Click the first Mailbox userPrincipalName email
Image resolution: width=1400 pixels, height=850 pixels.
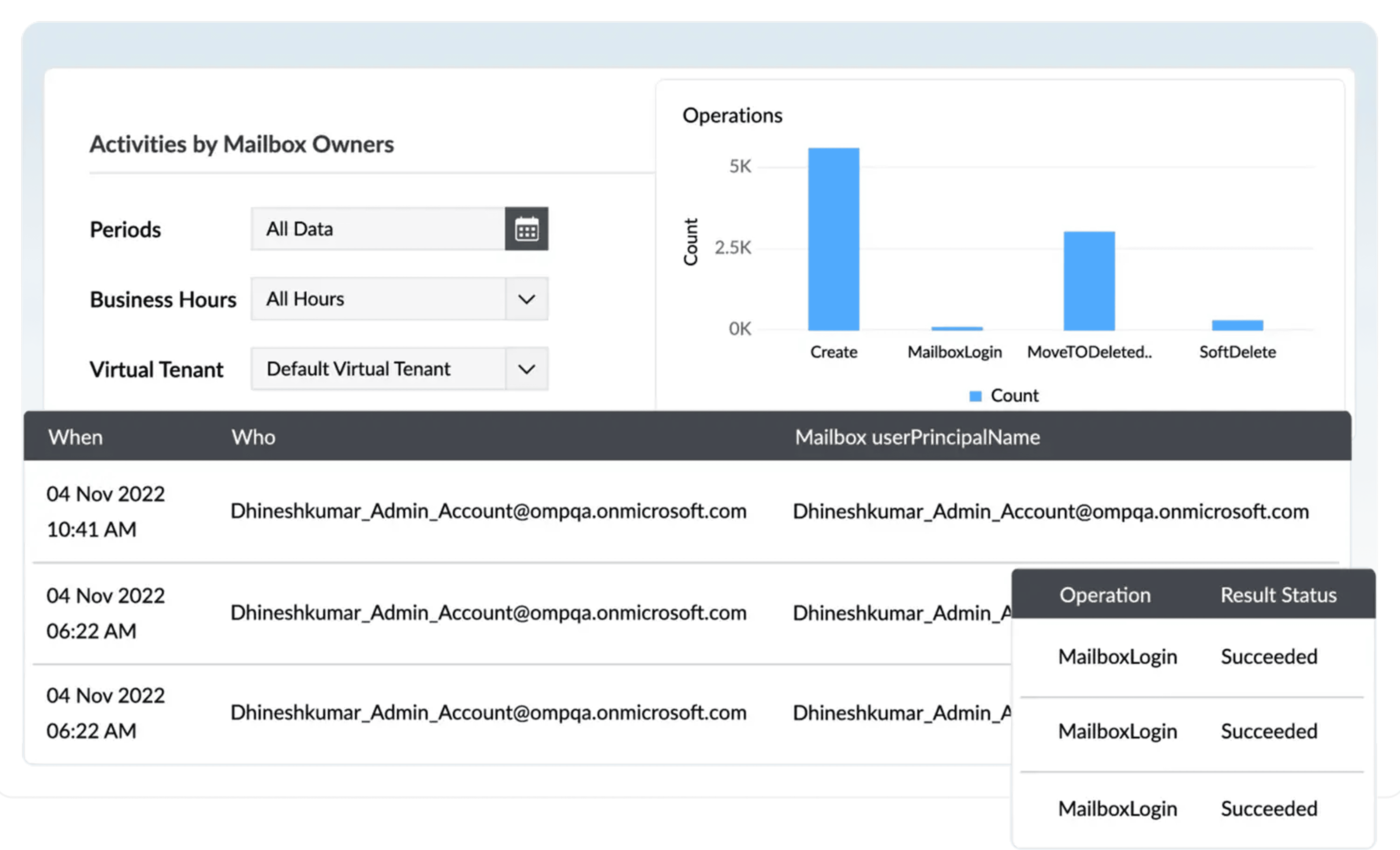coord(1050,511)
